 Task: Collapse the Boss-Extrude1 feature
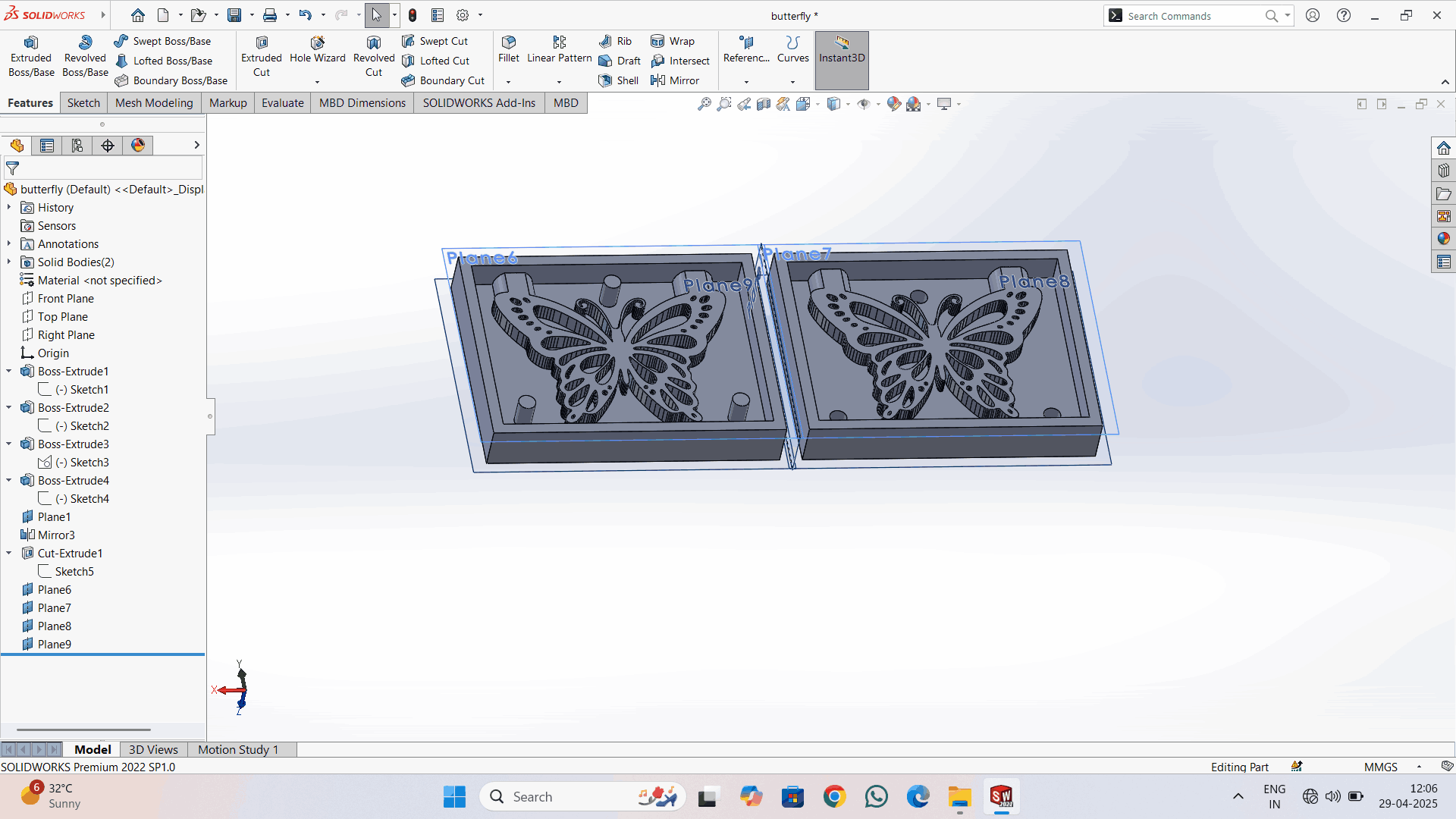9,372
